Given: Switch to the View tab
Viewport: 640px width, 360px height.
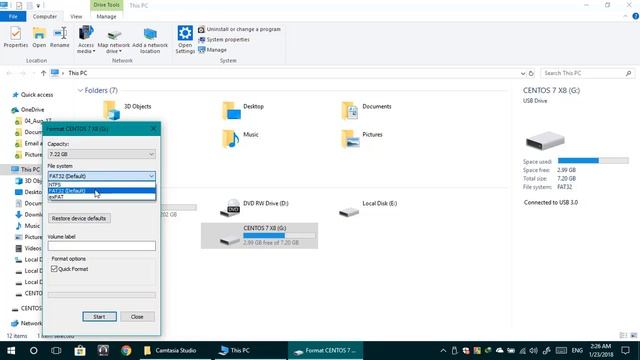Looking at the screenshot, I should 76,16.
